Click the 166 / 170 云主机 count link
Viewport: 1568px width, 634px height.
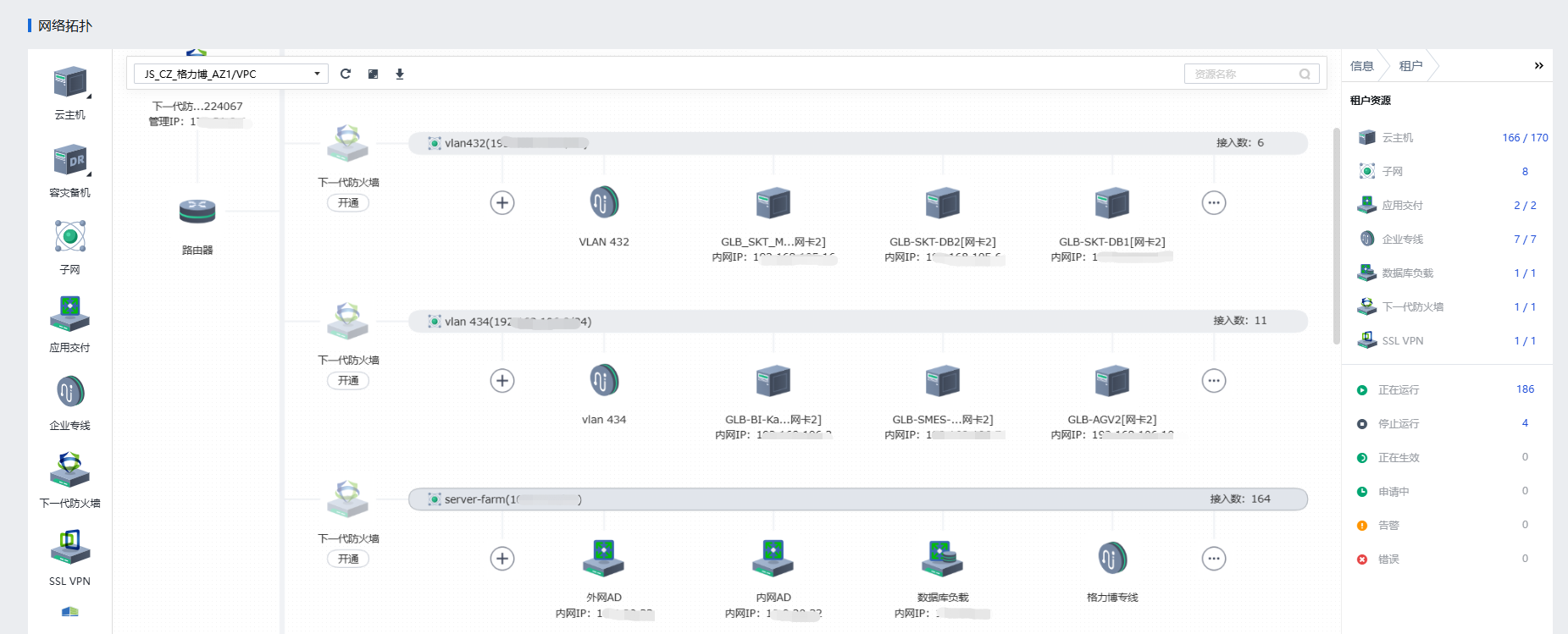(x=1524, y=138)
